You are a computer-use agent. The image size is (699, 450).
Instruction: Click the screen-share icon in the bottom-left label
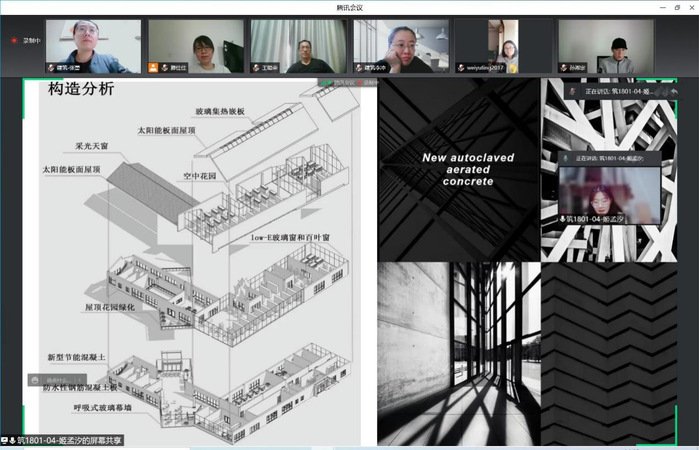point(4,440)
